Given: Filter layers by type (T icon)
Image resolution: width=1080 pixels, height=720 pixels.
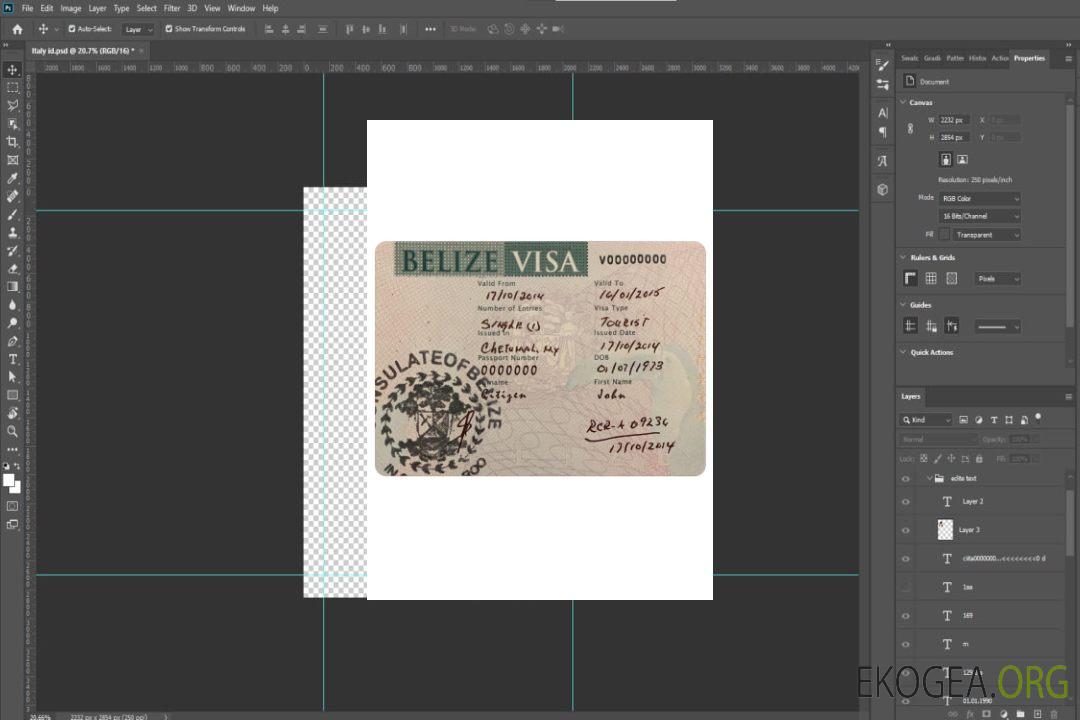Looking at the screenshot, I should (994, 420).
